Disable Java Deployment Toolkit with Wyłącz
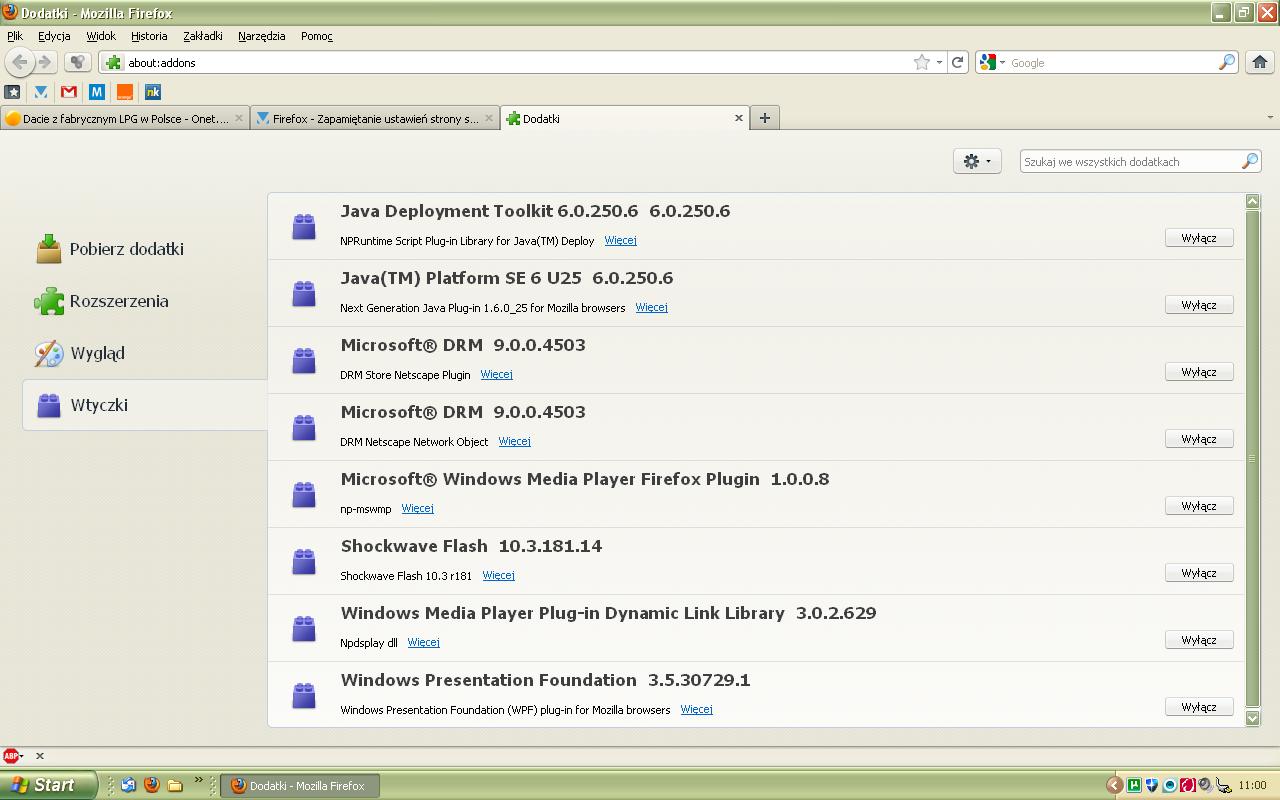The image size is (1280, 800). [1199, 238]
